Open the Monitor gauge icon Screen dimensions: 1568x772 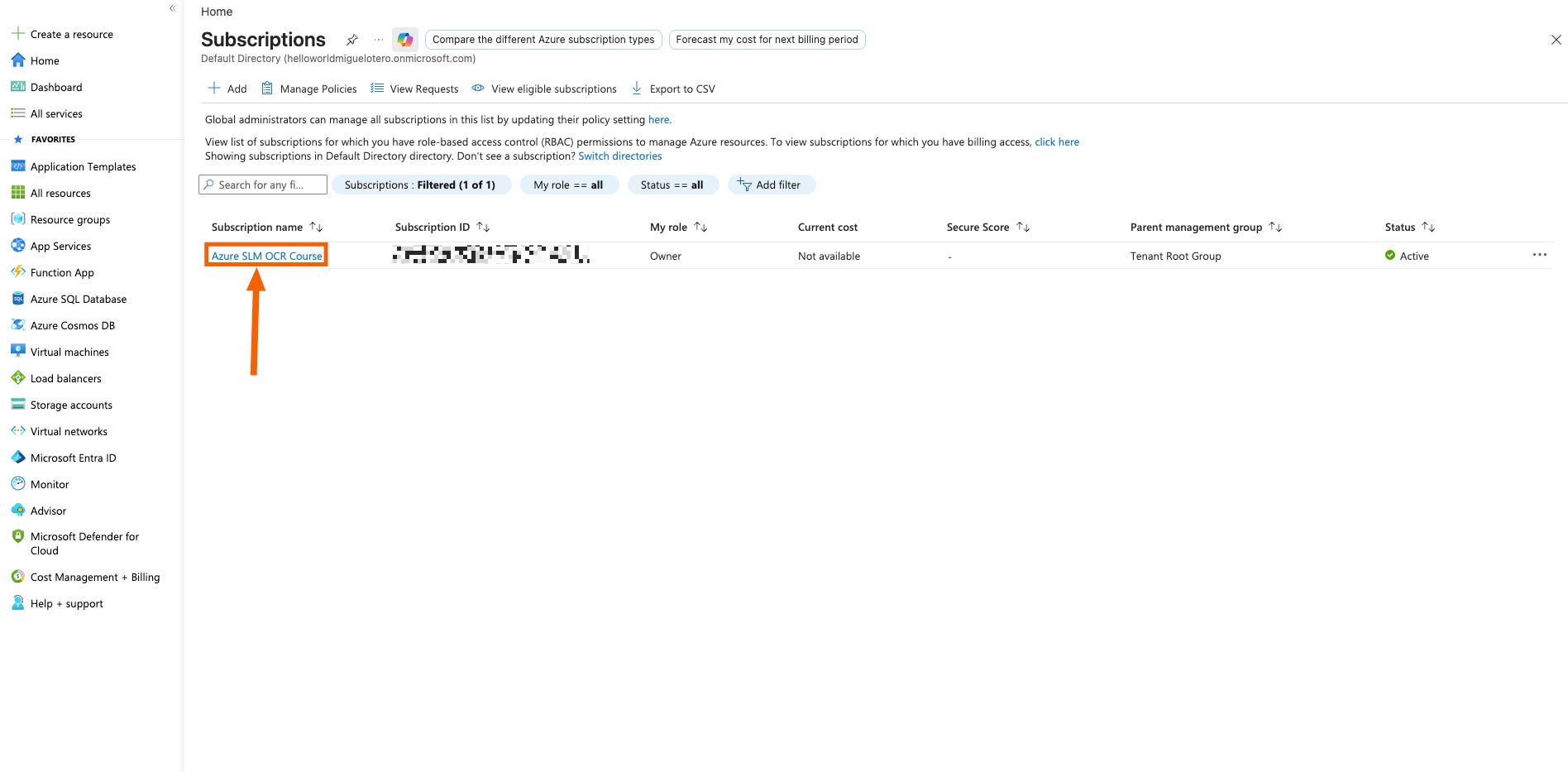coord(17,484)
